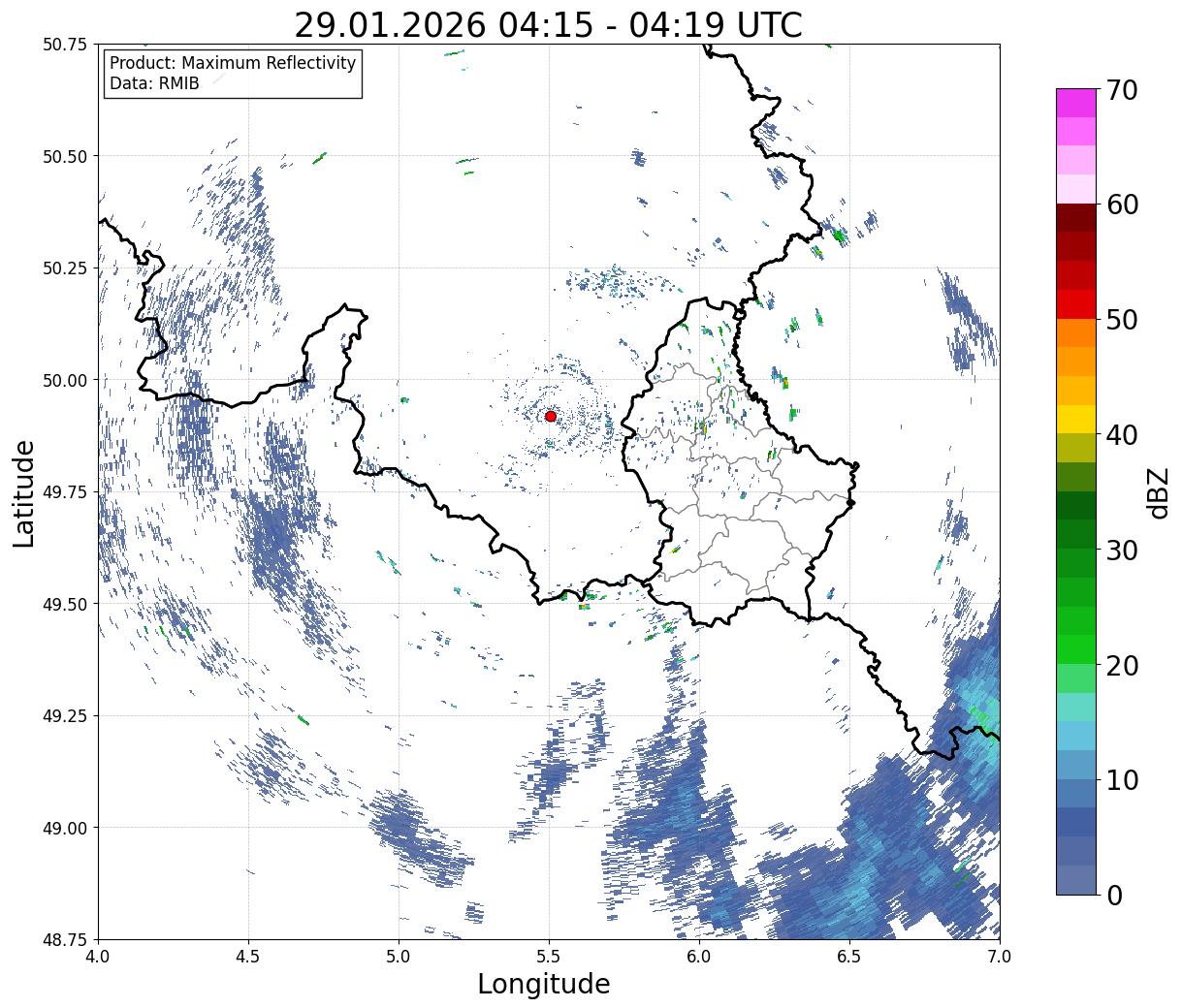Click longitude tick label 6.5

(849, 957)
